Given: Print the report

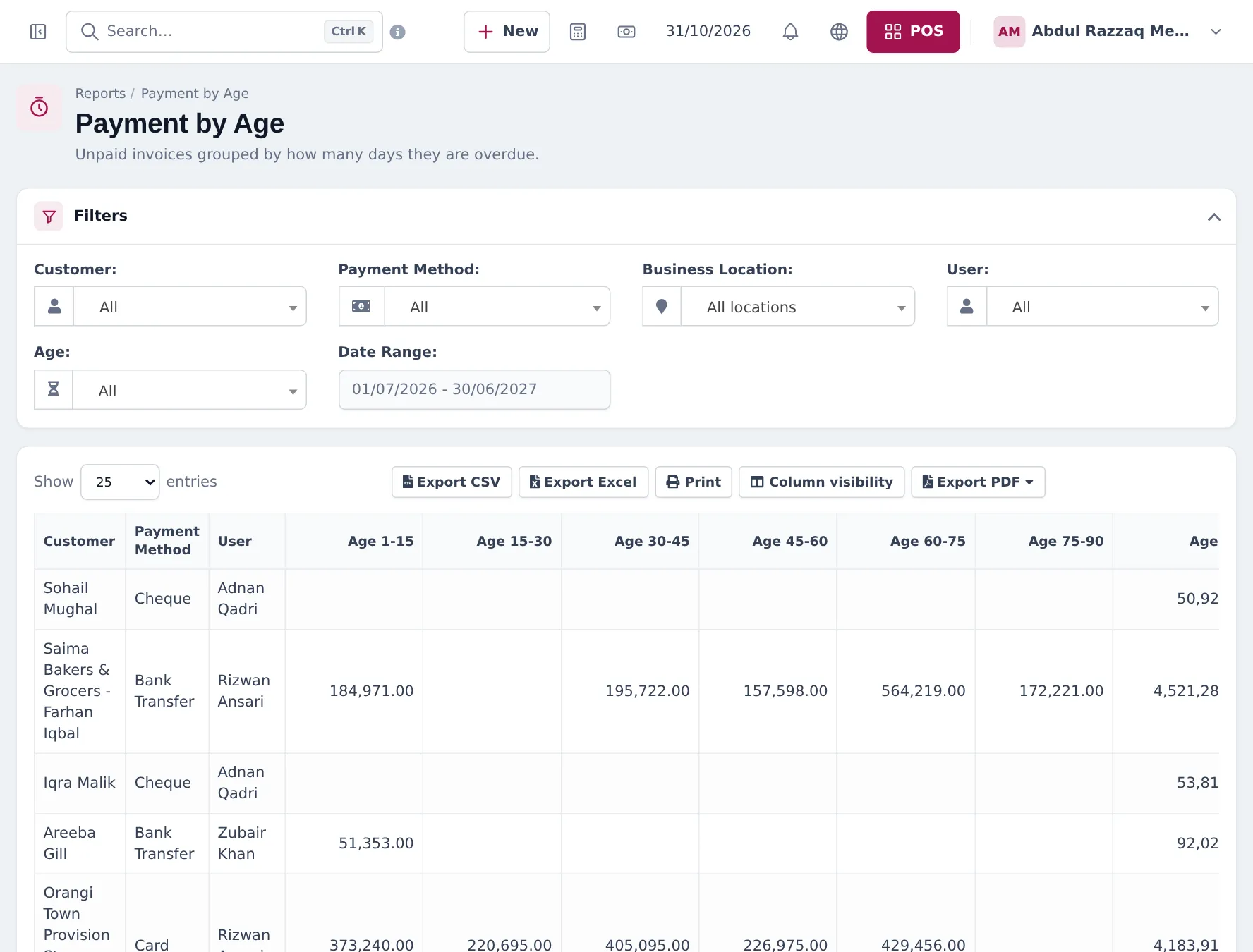Looking at the screenshot, I should 694,482.
